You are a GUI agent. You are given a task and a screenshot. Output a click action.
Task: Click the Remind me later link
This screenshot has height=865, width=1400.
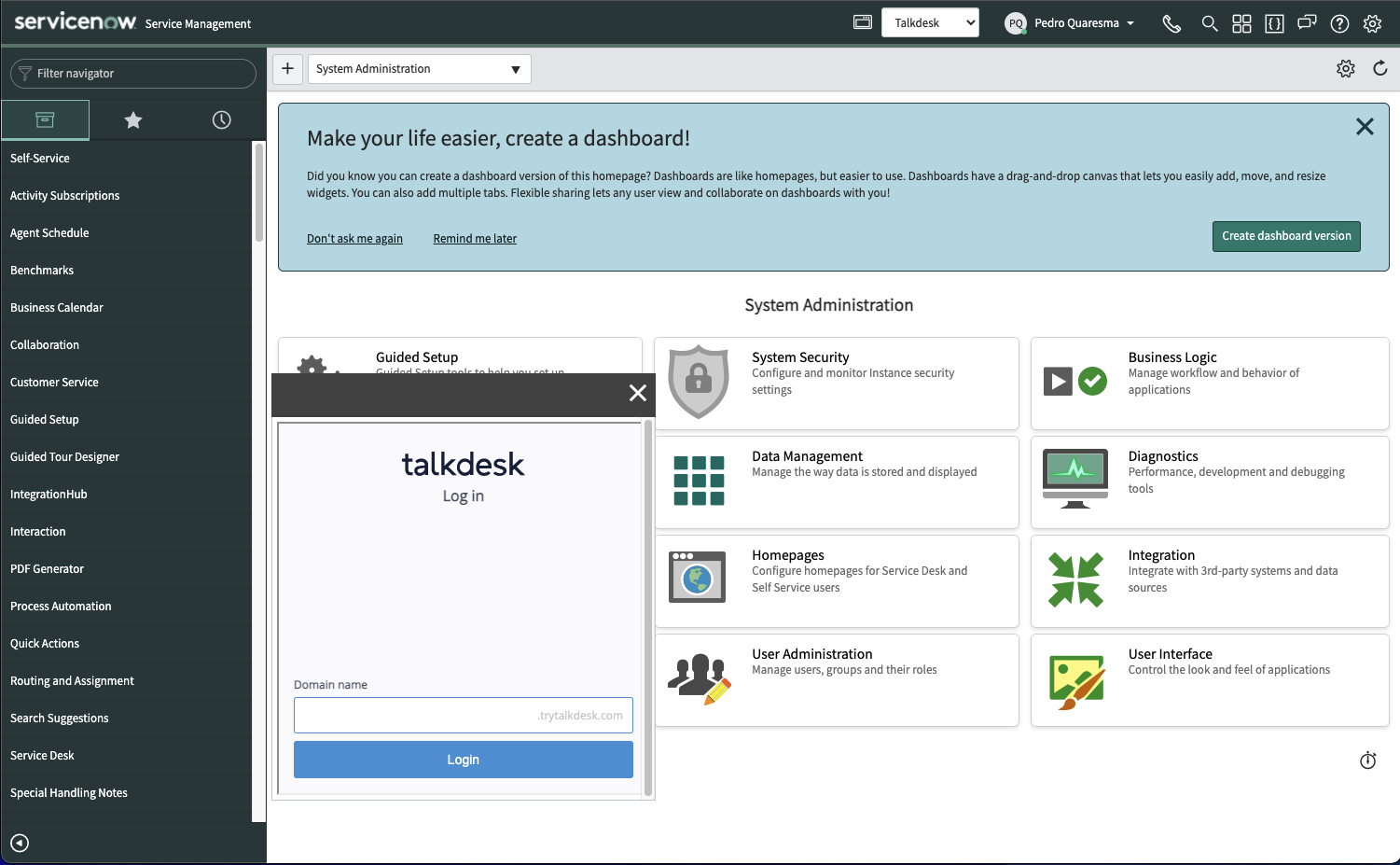coord(475,239)
